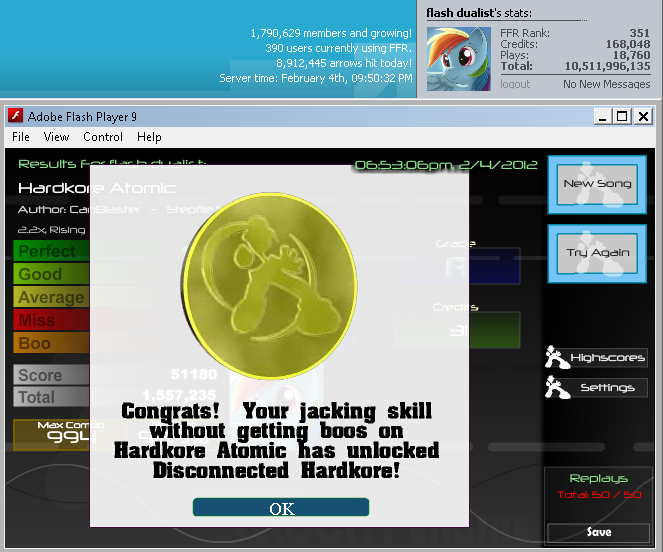Click the character icon beside Settings
This screenshot has height=552, width=663.
(557, 387)
